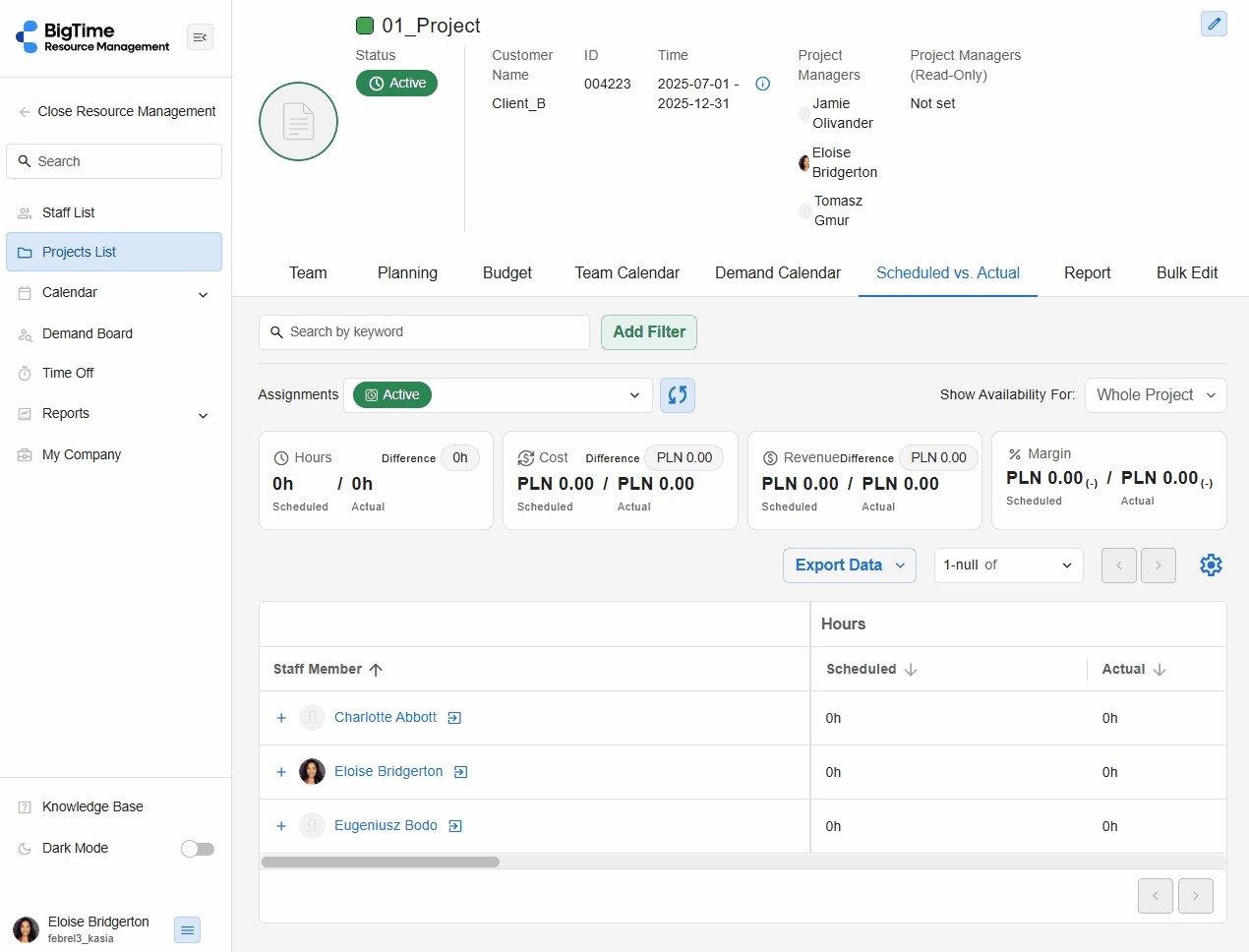1249x952 pixels.
Task: Expand Charlotte Abbott's row with plus
Action: point(281,718)
